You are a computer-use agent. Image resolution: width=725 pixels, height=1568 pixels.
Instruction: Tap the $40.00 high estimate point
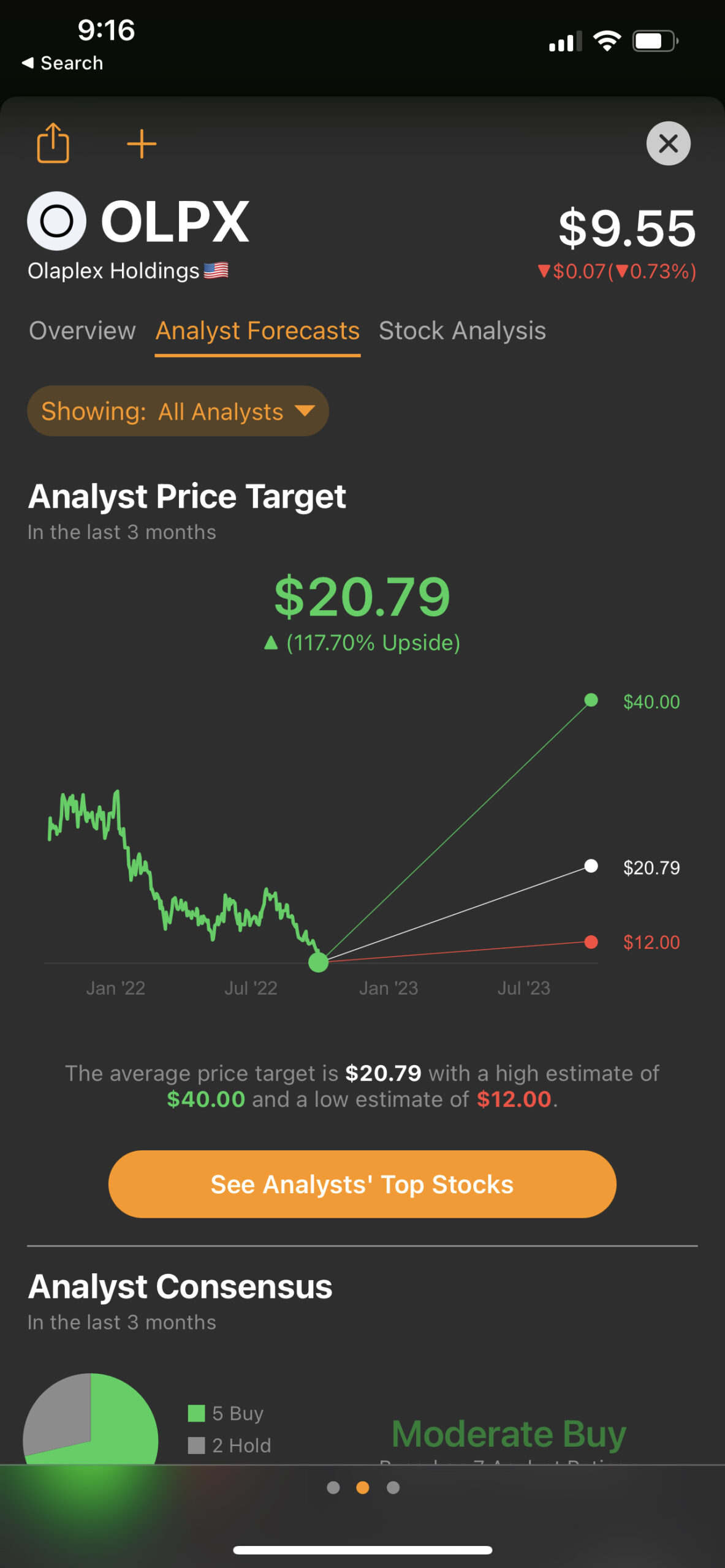tap(591, 700)
